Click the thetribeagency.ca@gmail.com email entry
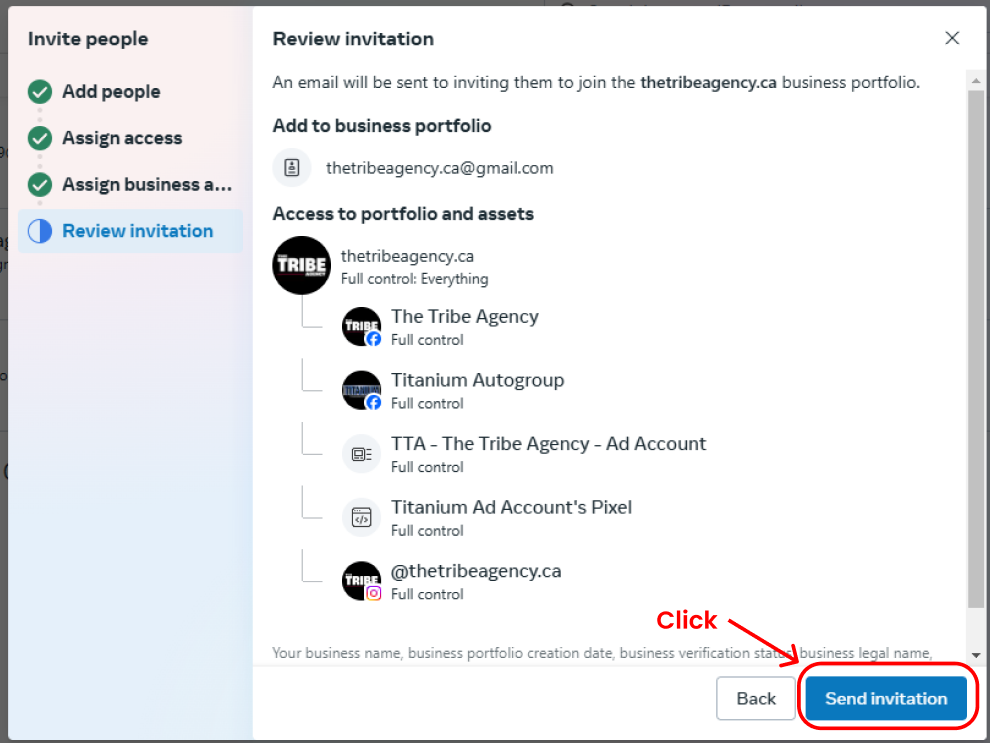The width and height of the screenshot is (990, 743). tap(439, 168)
